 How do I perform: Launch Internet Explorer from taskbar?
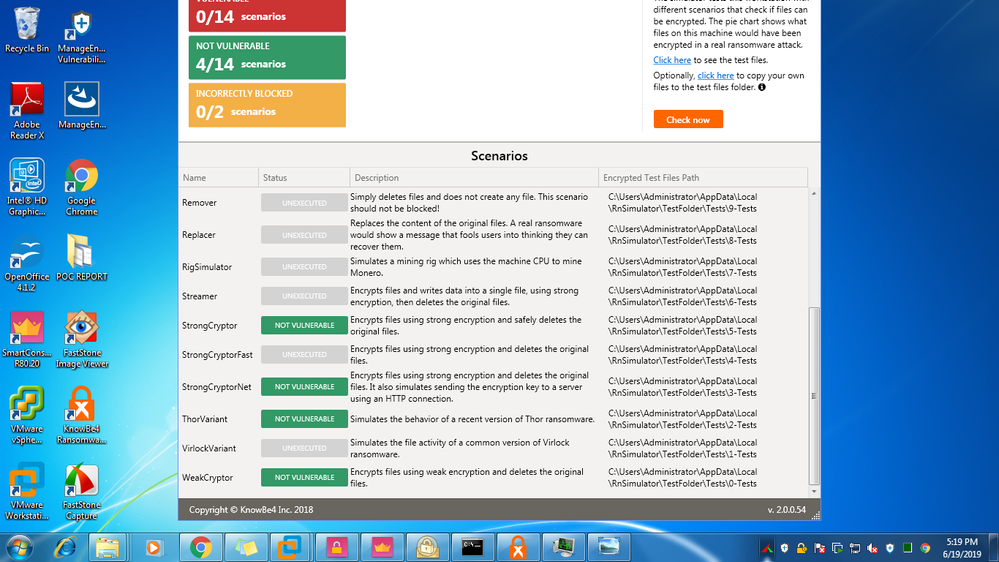click(66, 547)
